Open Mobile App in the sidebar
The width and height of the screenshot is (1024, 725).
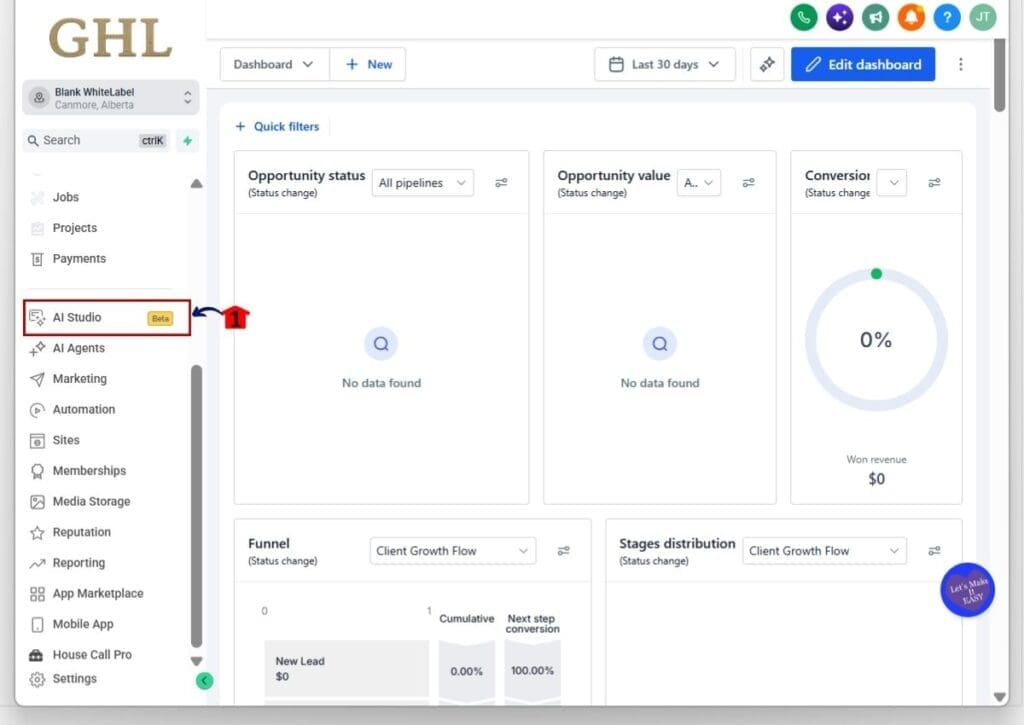(82, 624)
